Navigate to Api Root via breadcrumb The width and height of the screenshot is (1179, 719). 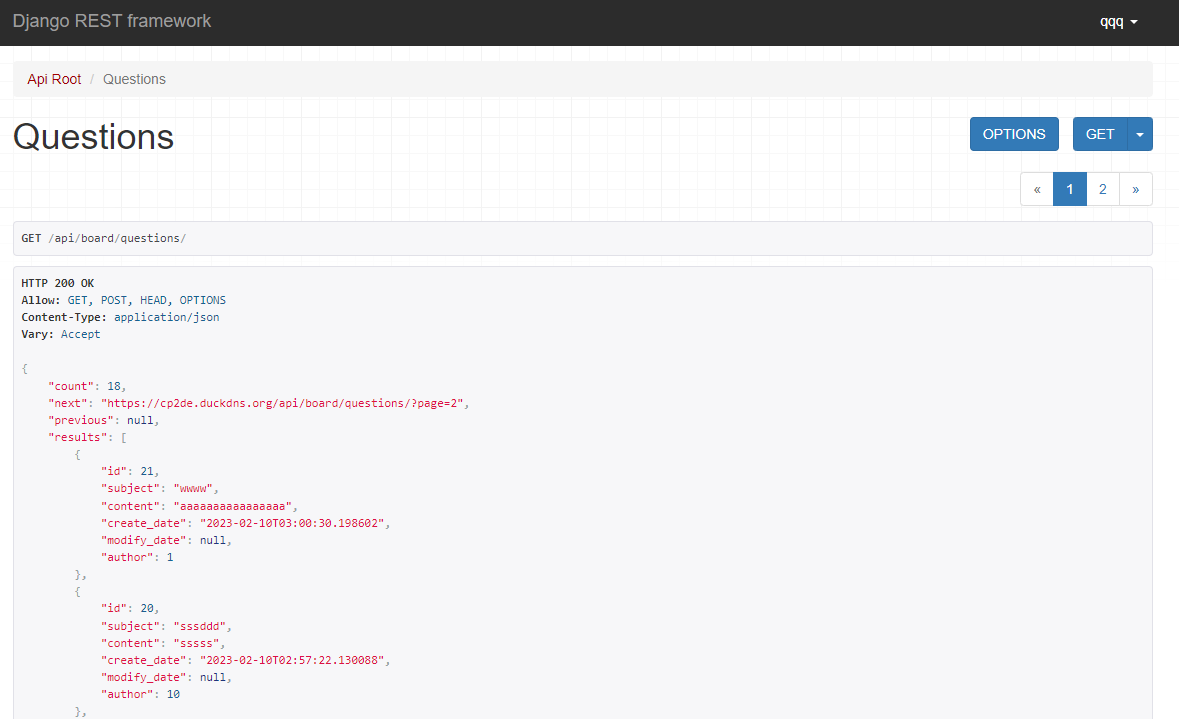point(54,78)
